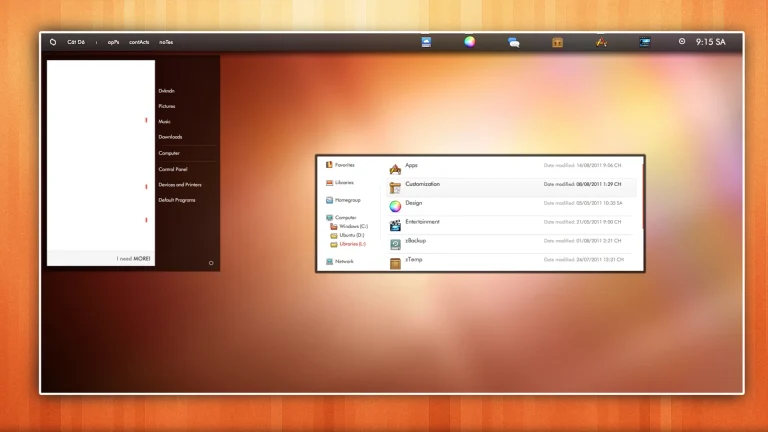Viewport: 768px width, 432px height.
Task: Click date modified 08/08/2011 1:29 CH
Action: pos(582,184)
